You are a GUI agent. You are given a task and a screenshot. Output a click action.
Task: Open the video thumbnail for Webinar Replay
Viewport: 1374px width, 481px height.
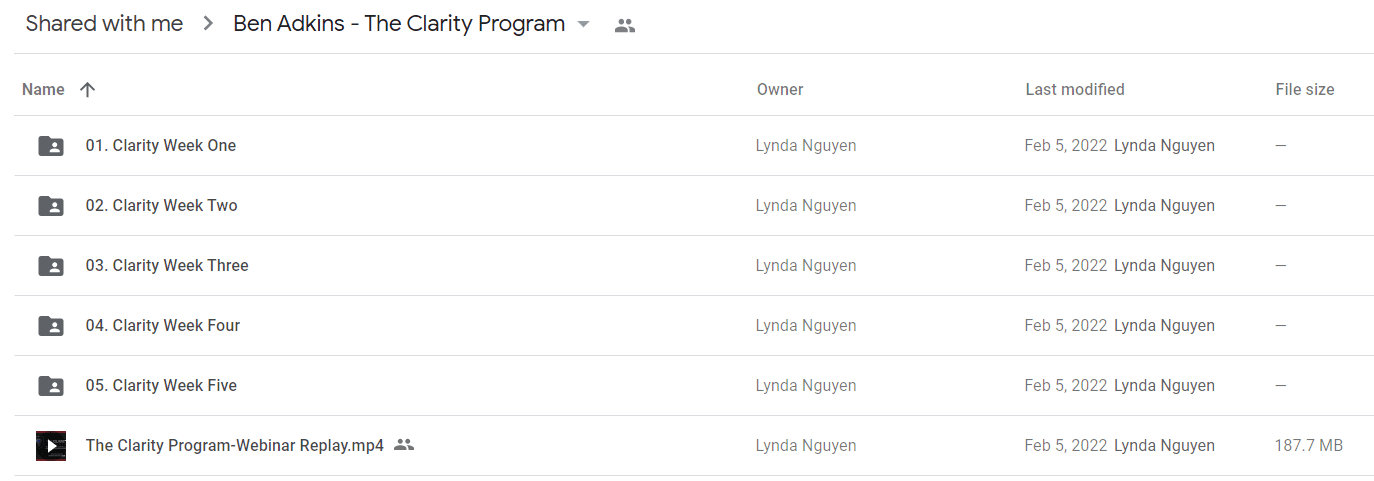coord(51,446)
